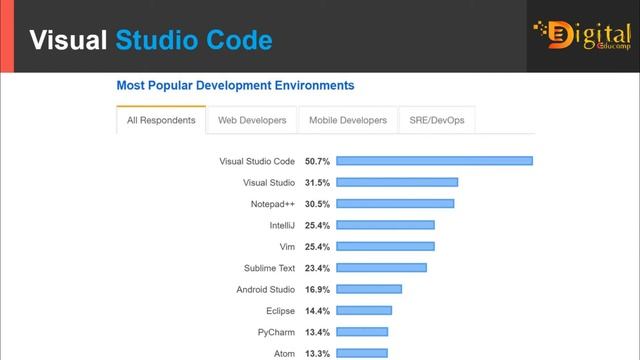Click the PyCharm 13.4% bar
The width and height of the screenshot is (640, 360).
pos(362,332)
